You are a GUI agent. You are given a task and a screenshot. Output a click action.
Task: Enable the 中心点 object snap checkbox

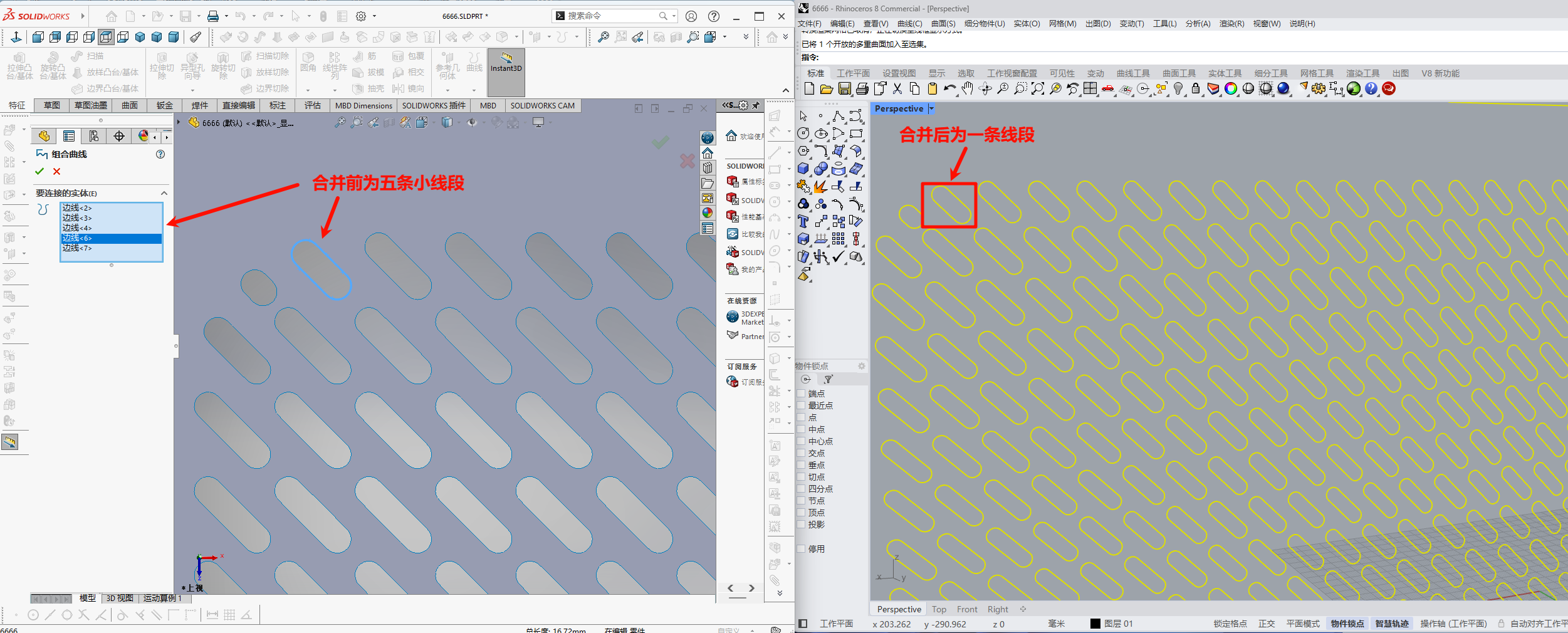pyautogui.click(x=801, y=441)
